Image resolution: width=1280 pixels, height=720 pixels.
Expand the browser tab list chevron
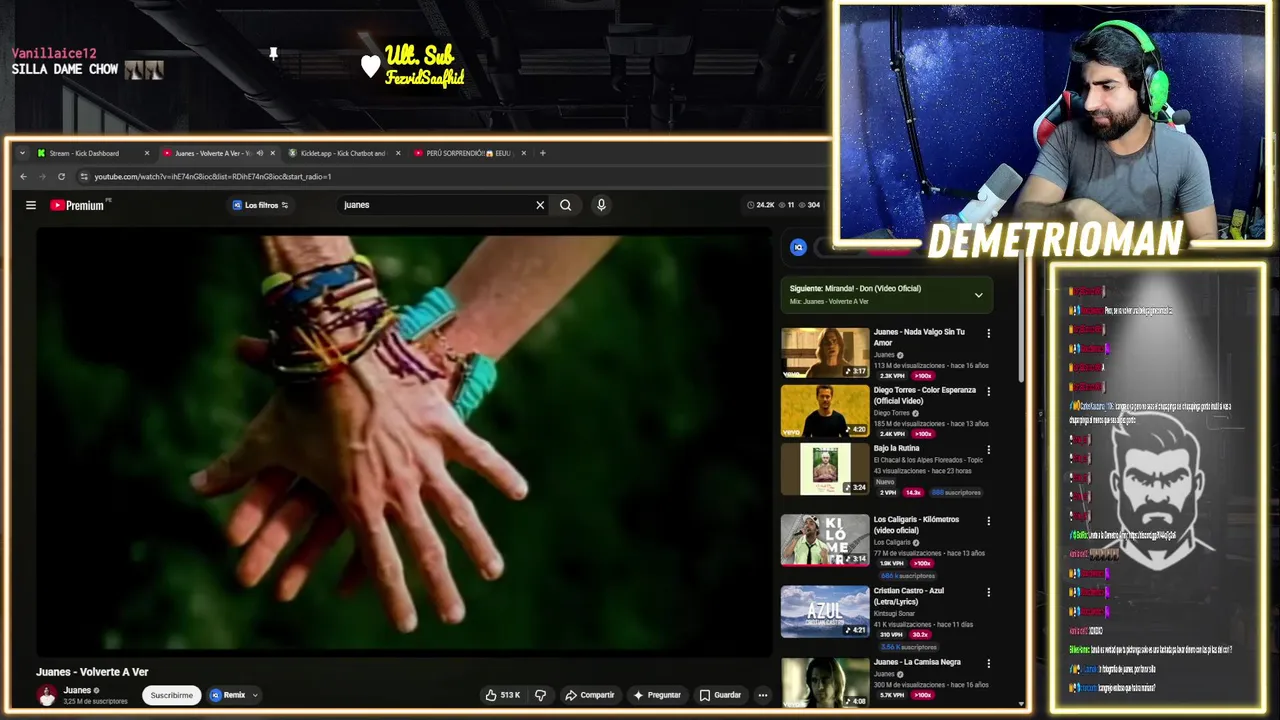coord(22,153)
